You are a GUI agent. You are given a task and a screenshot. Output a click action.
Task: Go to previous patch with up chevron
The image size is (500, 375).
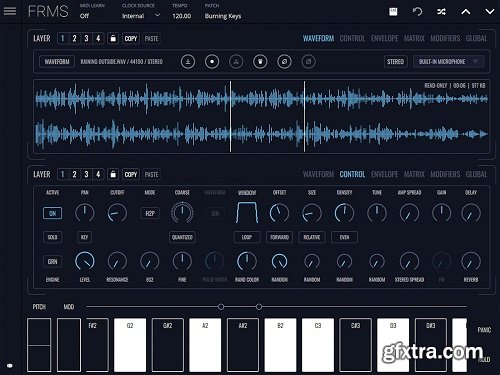point(466,12)
